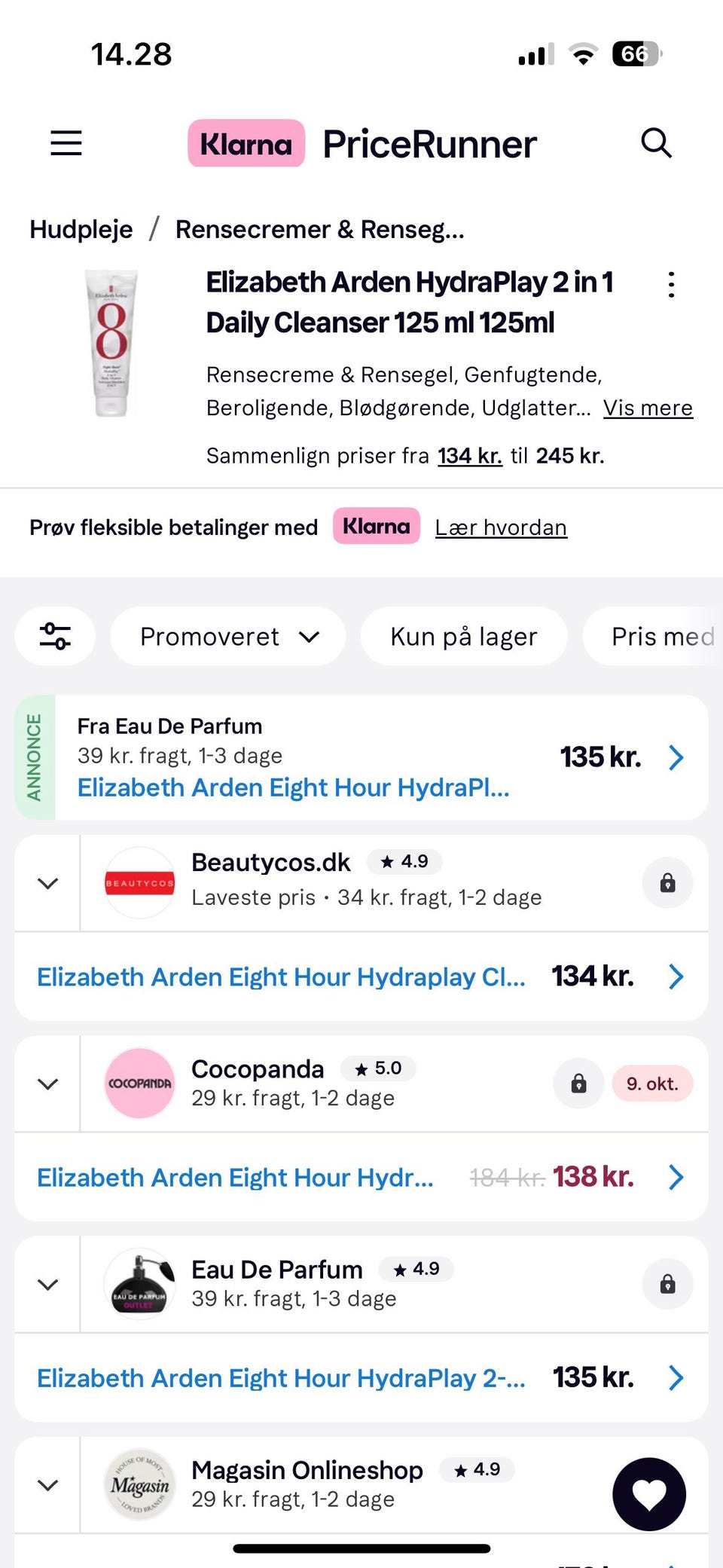Open the three-dot product options menu

[x=671, y=285]
